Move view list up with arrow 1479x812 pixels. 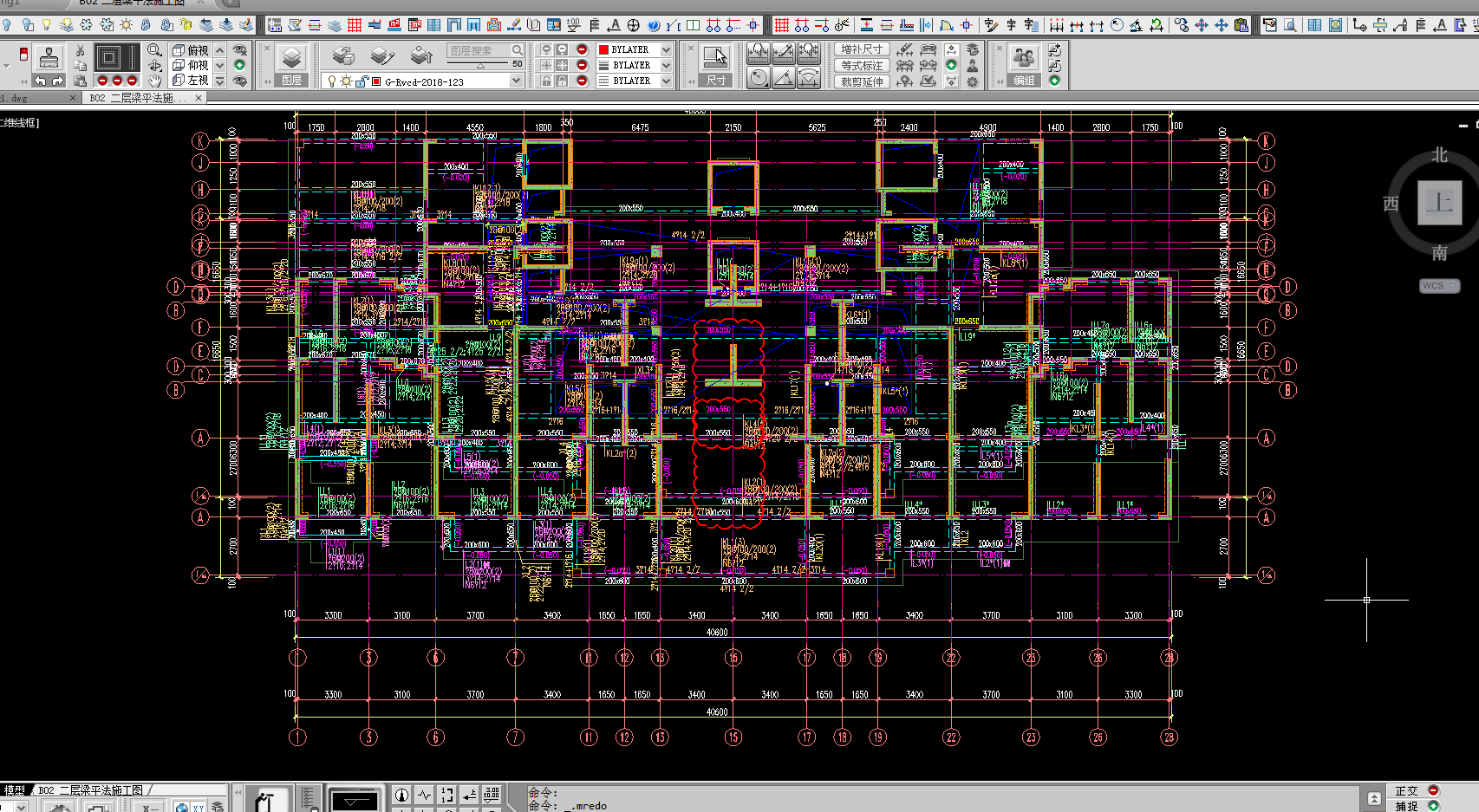pyautogui.click(x=220, y=50)
